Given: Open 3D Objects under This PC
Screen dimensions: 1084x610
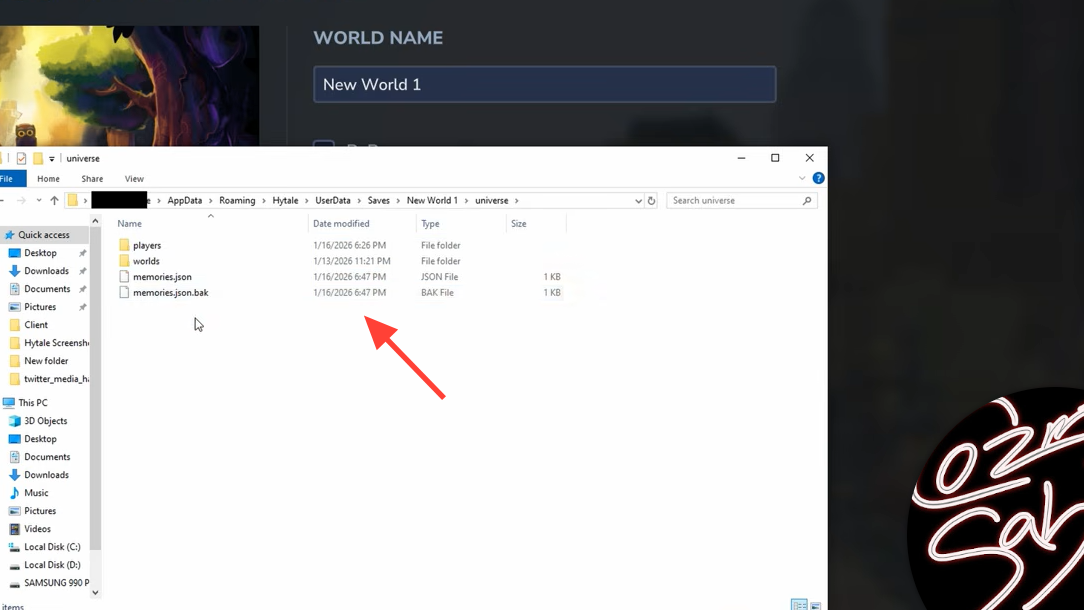Looking at the screenshot, I should pos(46,421).
